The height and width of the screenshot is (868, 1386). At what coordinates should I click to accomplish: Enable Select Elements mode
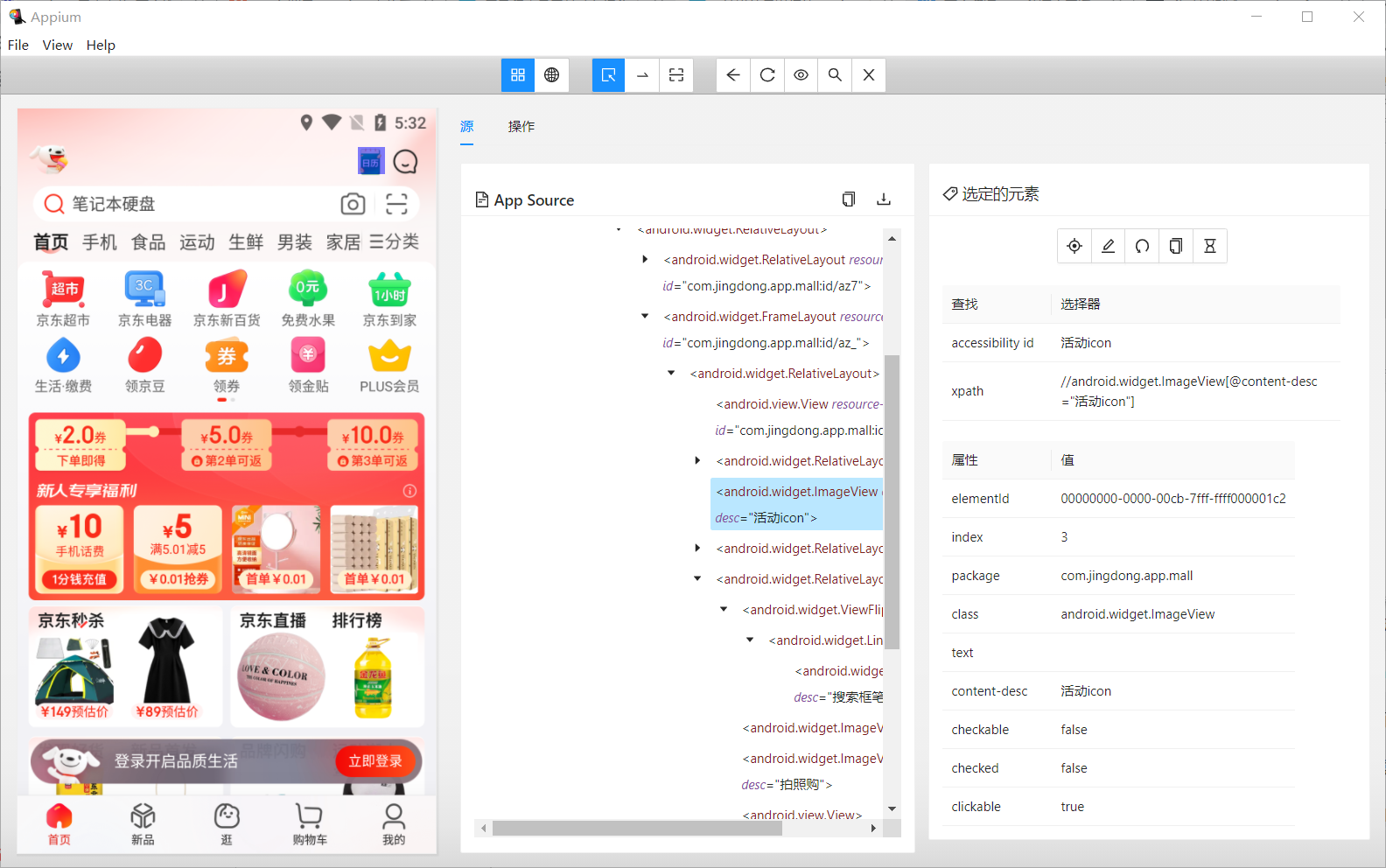click(x=609, y=75)
